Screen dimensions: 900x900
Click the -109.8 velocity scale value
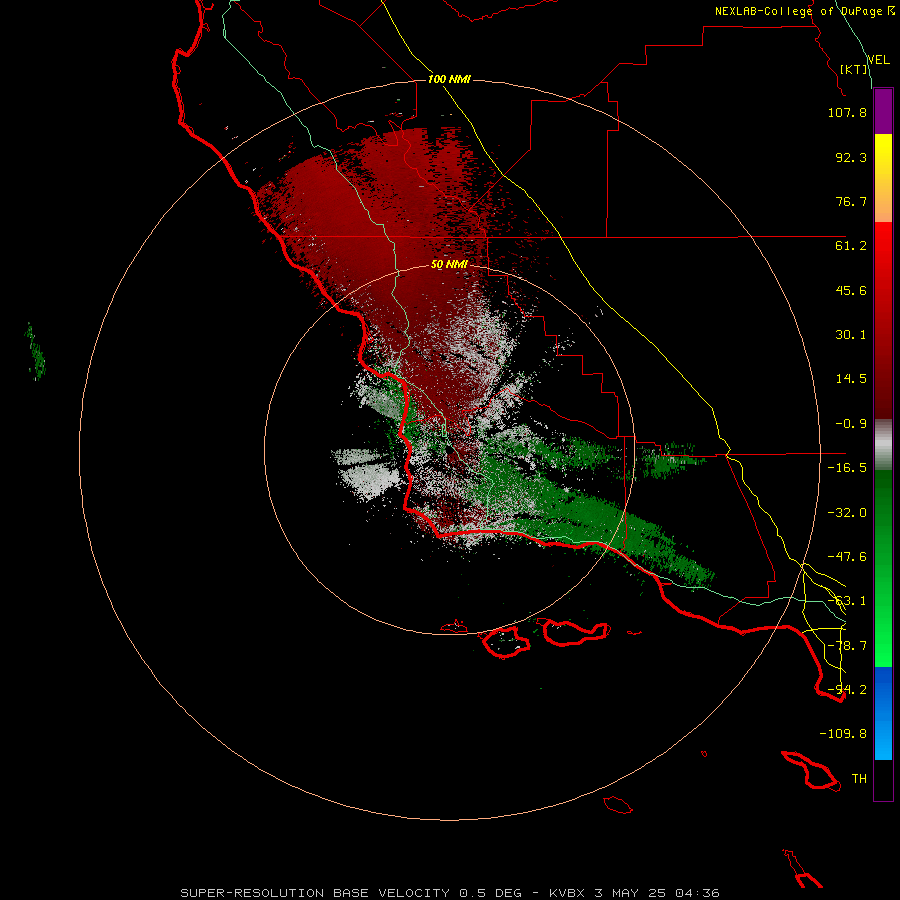pyautogui.click(x=843, y=734)
